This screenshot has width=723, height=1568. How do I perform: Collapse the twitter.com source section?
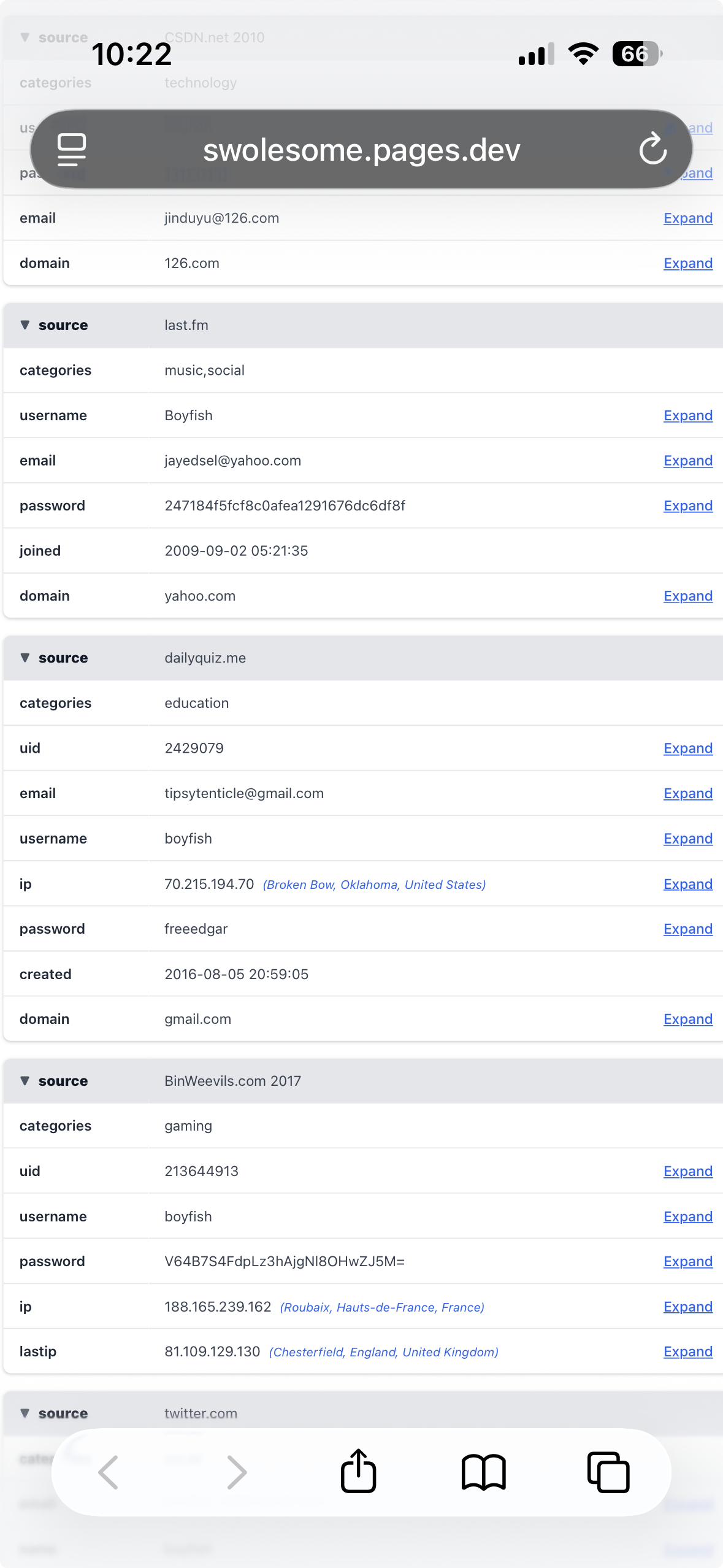click(x=25, y=1413)
